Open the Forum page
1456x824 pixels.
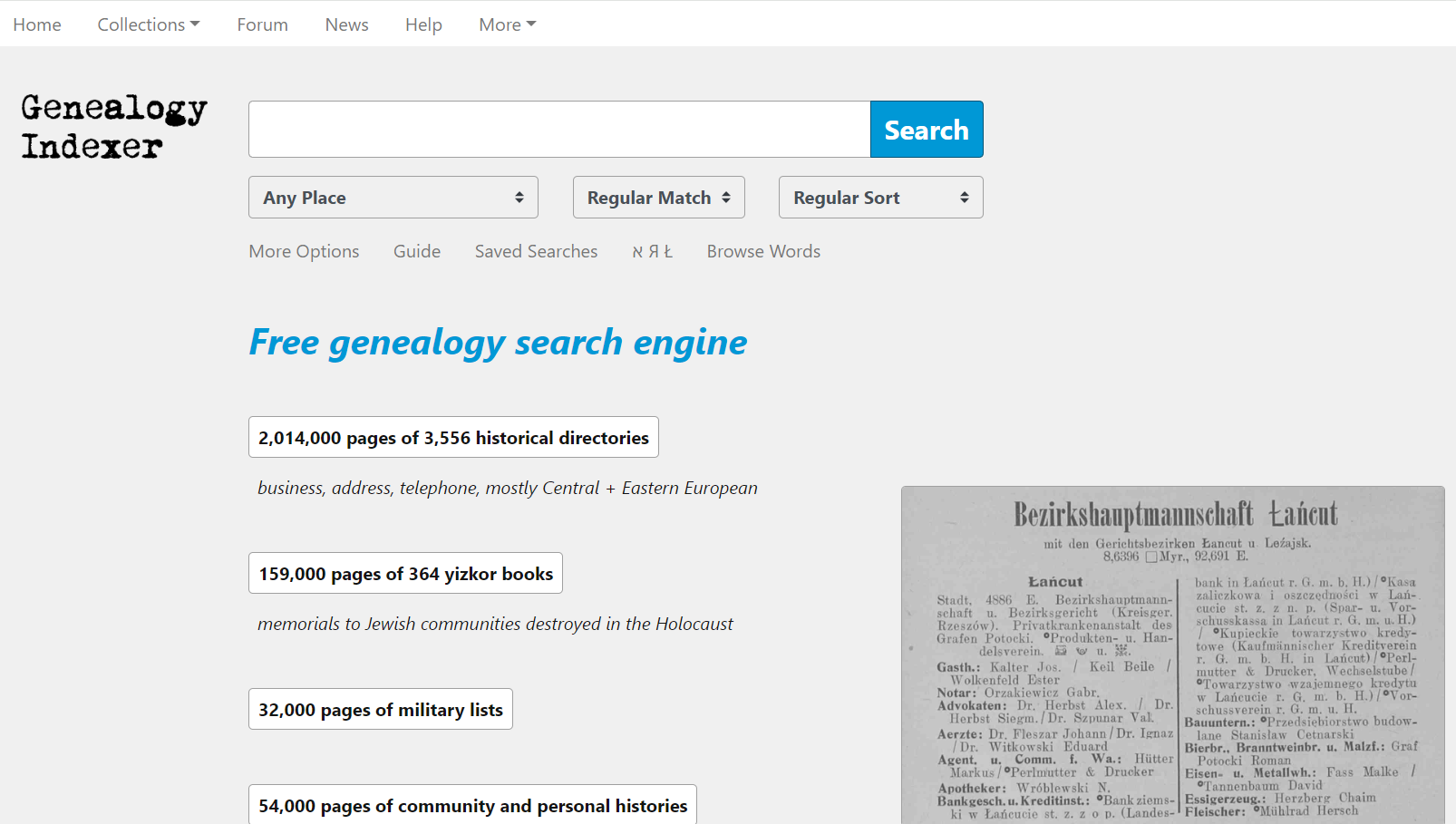pos(262,24)
